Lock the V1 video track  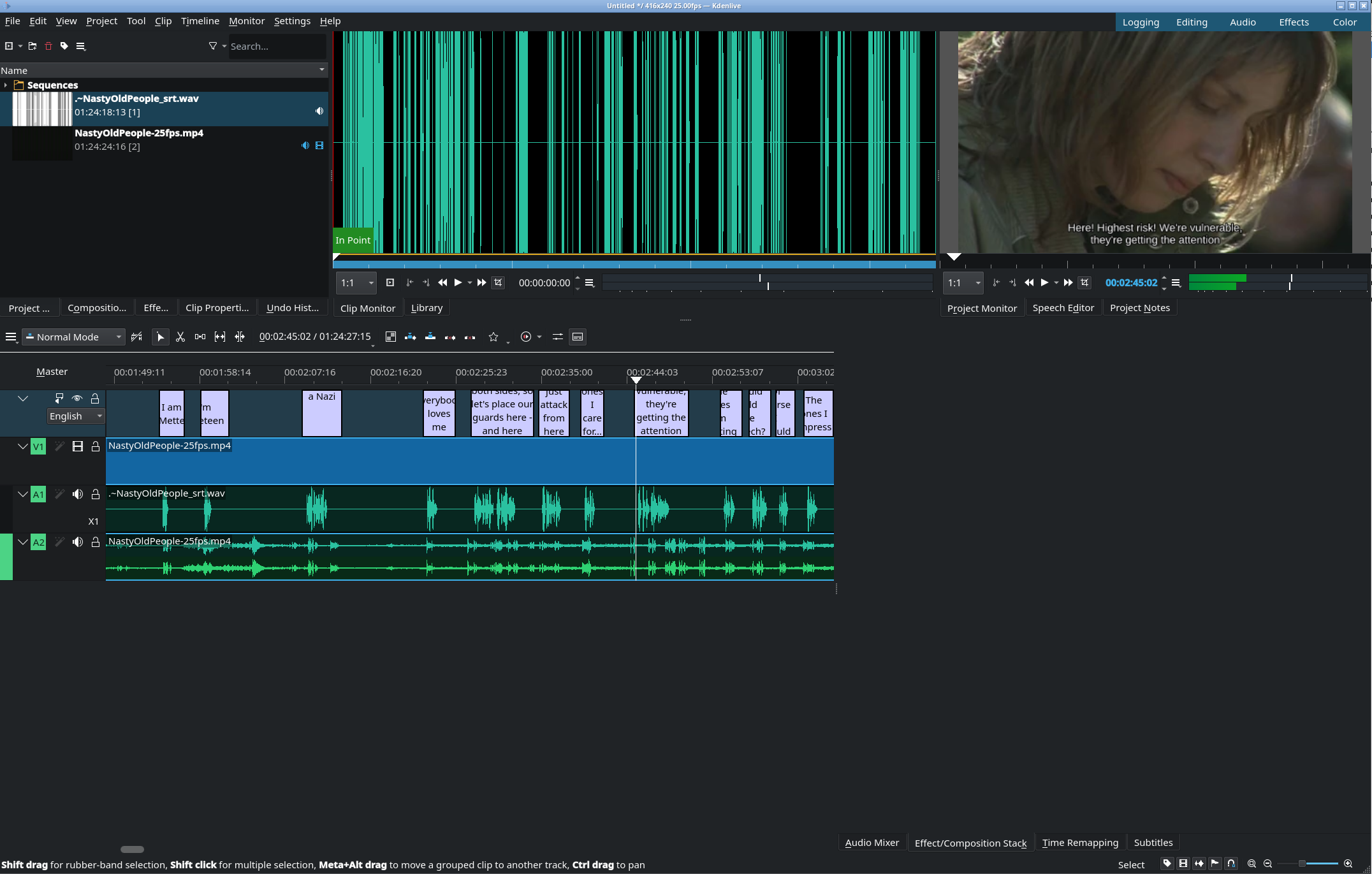[x=96, y=446]
